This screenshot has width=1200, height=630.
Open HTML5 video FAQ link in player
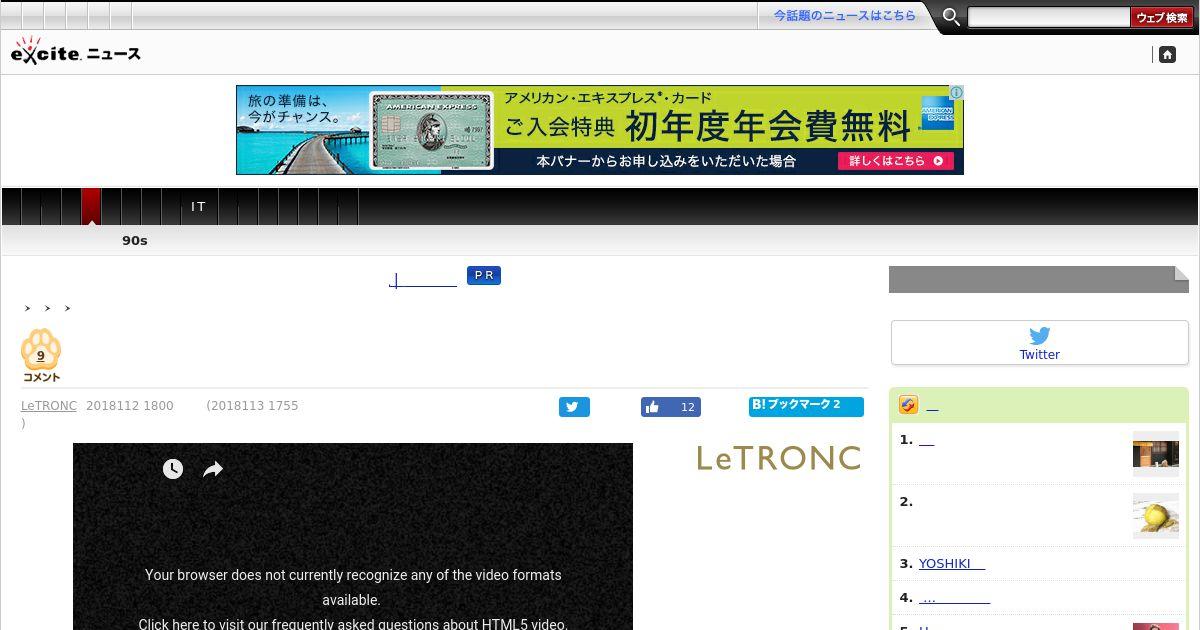(353, 624)
